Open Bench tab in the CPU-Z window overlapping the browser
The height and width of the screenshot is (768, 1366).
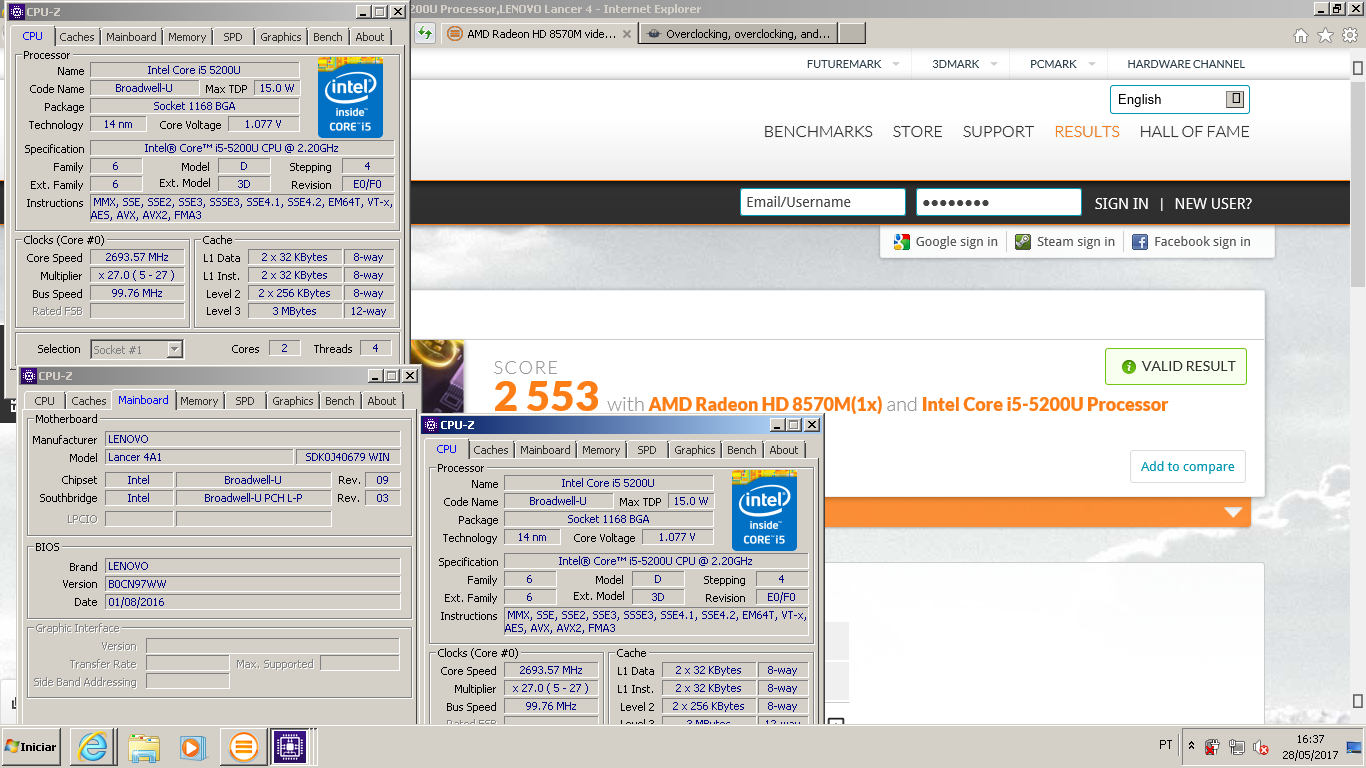click(x=742, y=450)
